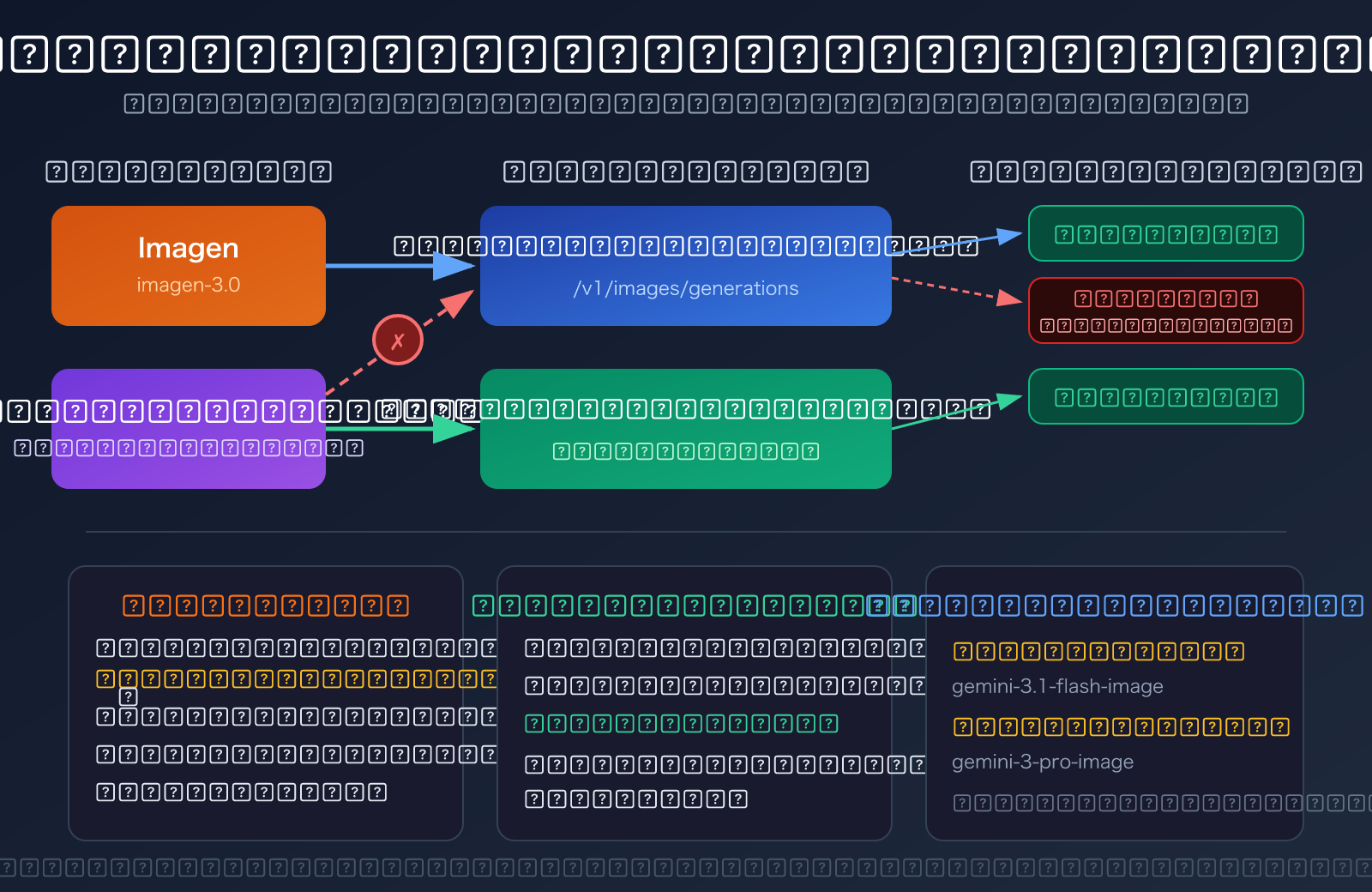Open the blue /v1/images/generations endpoint node
1372x892 pixels.
pyautogui.click(x=686, y=266)
